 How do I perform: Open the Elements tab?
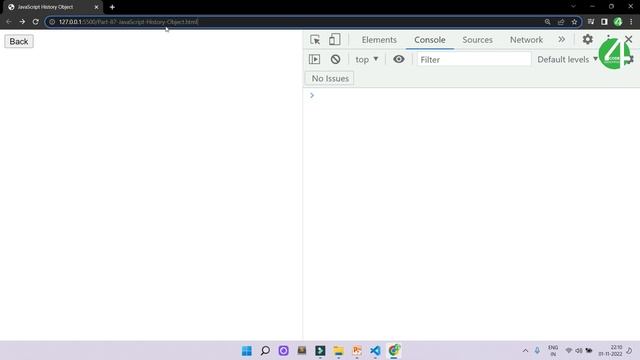(x=379, y=40)
